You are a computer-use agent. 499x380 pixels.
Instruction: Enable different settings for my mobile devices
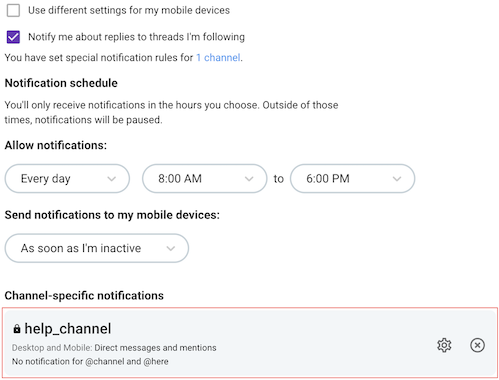click(x=13, y=10)
